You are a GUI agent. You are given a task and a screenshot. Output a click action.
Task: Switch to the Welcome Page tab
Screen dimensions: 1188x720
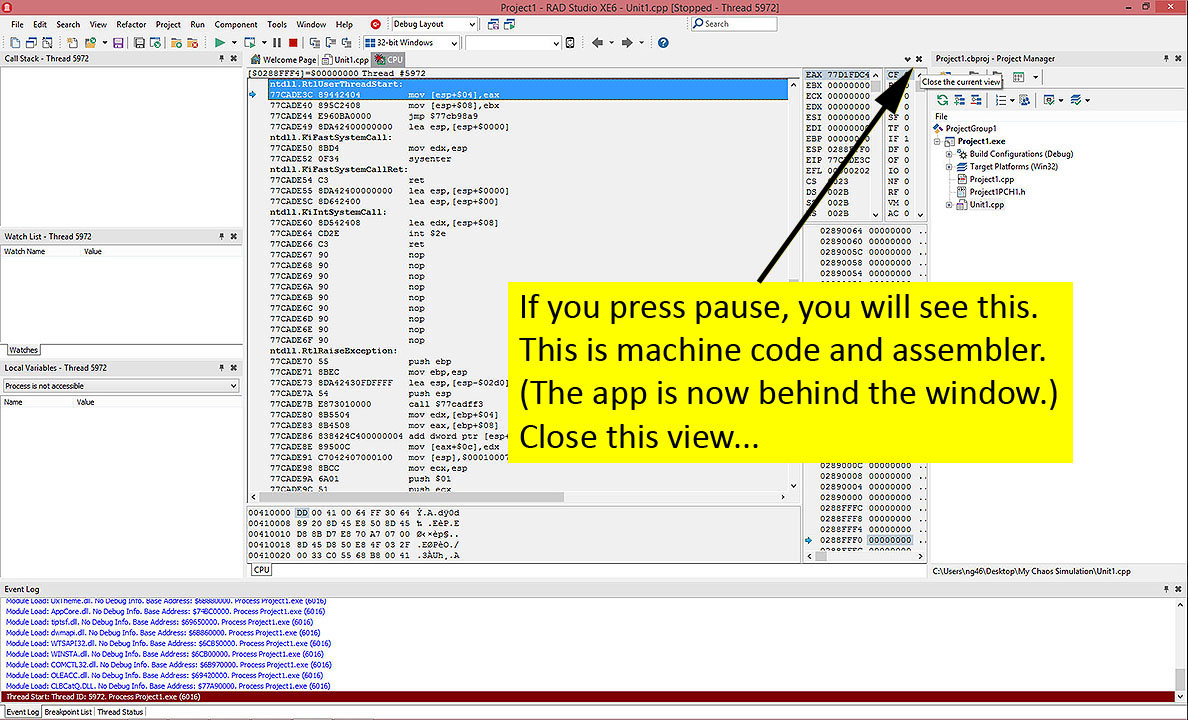coord(283,60)
